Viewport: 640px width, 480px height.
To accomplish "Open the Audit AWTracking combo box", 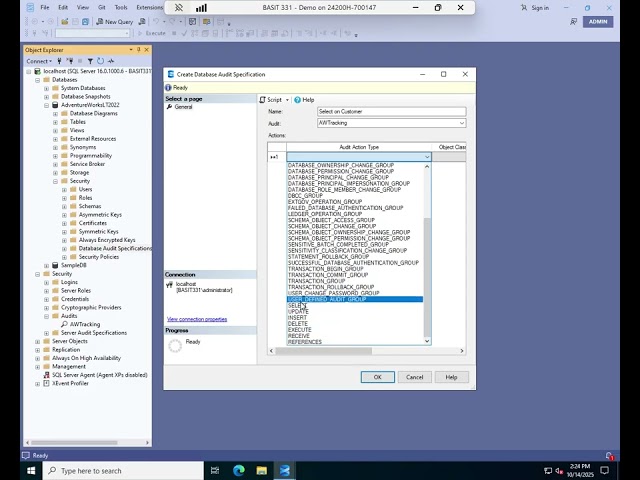I will click(391, 123).
